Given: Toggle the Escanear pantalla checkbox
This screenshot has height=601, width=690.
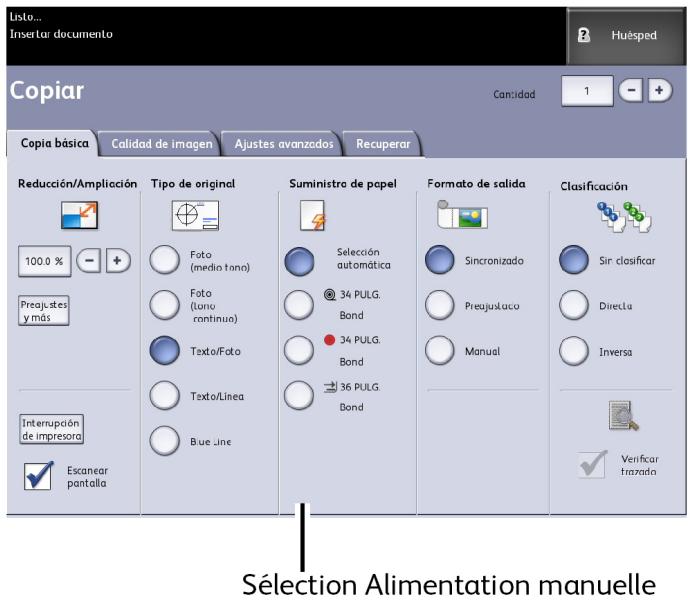Looking at the screenshot, I should pyautogui.click(x=38, y=477).
